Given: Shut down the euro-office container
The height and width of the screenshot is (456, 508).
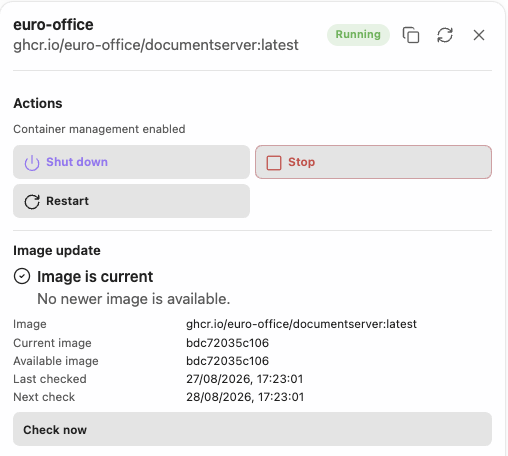Looking at the screenshot, I should [131, 162].
